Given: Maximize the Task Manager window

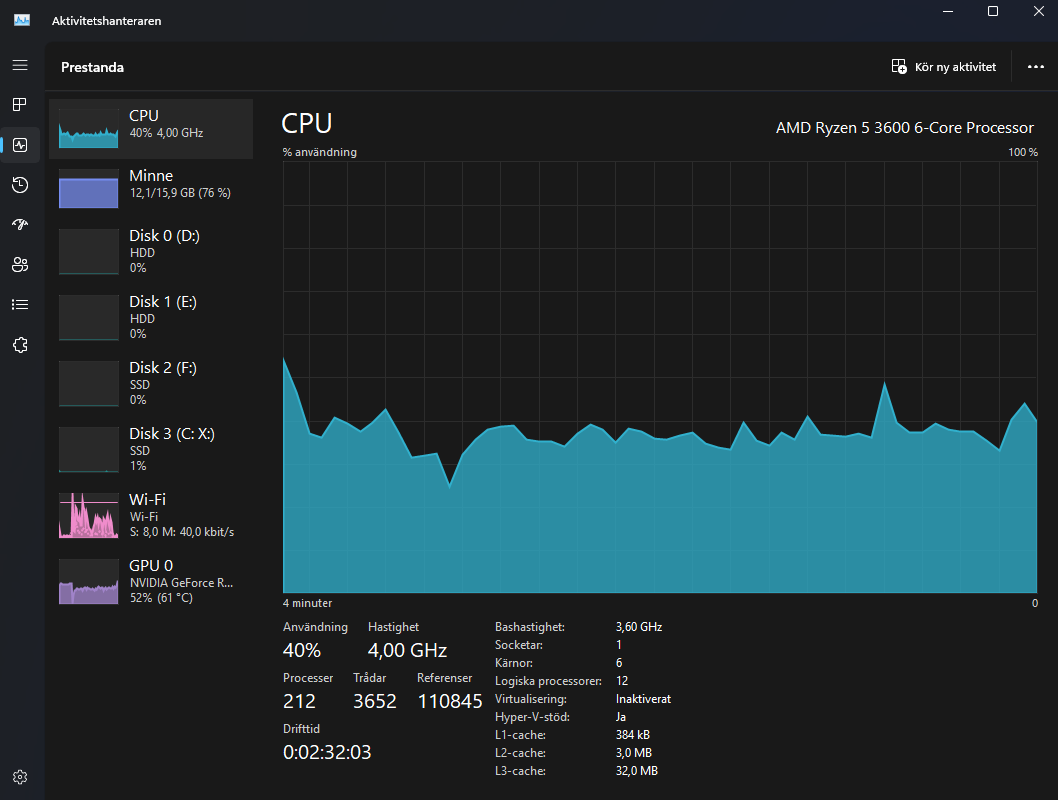Looking at the screenshot, I should tap(993, 11).
